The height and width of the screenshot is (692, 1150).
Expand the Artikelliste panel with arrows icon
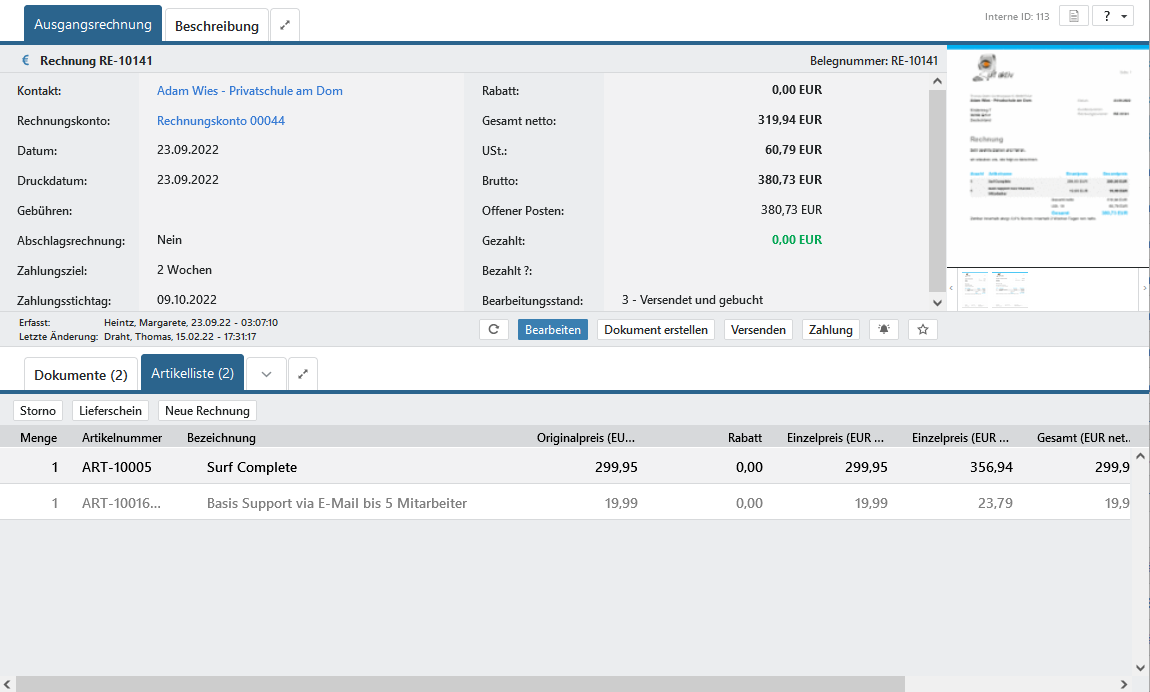coord(303,374)
